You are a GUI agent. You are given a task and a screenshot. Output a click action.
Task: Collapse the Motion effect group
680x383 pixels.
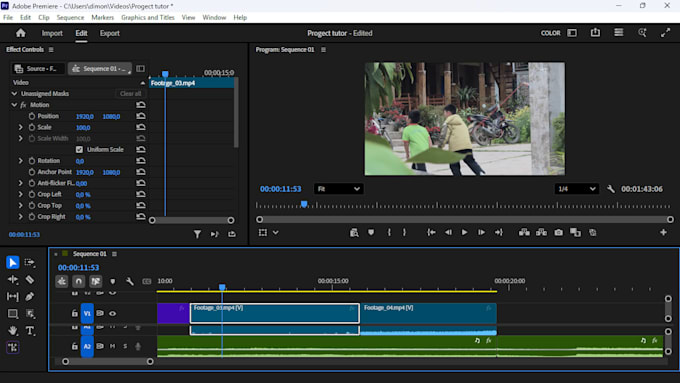[x=14, y=105]
